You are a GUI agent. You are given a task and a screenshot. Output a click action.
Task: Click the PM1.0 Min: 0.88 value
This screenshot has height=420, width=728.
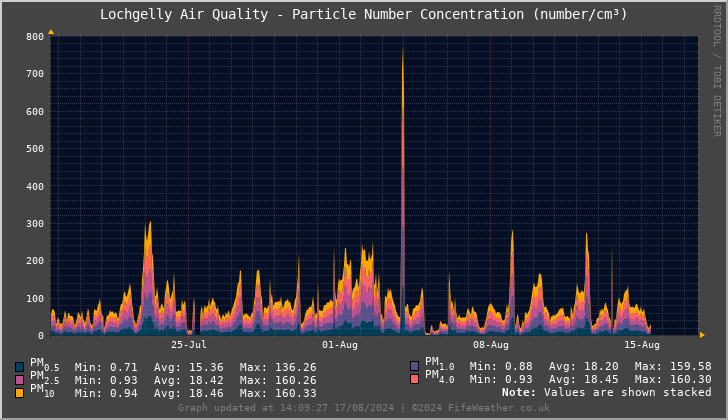(x=501, y=366)
